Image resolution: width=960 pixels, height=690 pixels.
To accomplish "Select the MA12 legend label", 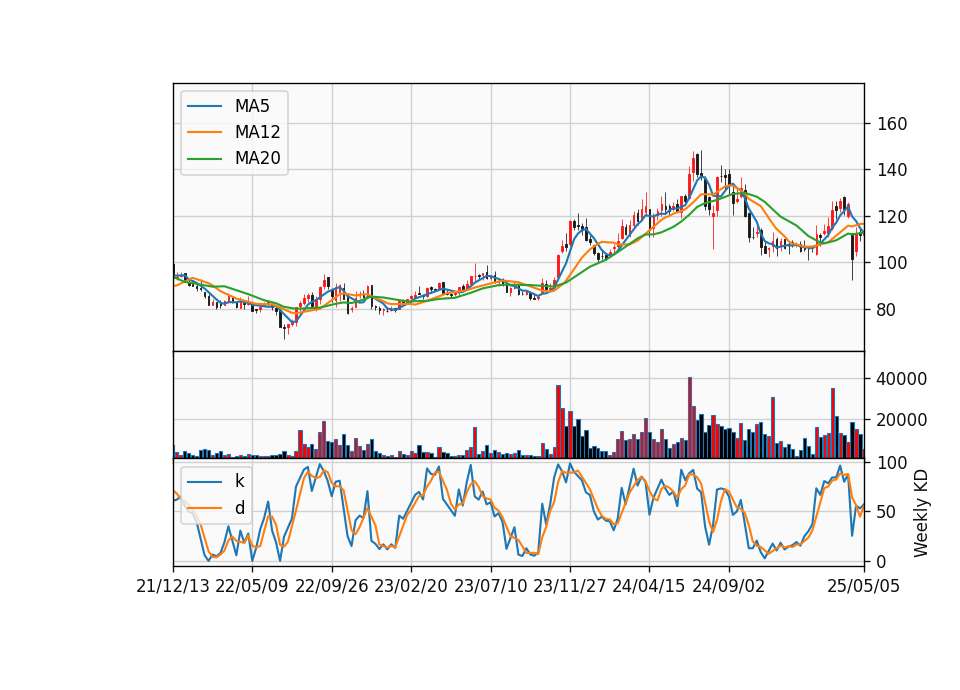I will click(257, 132).
